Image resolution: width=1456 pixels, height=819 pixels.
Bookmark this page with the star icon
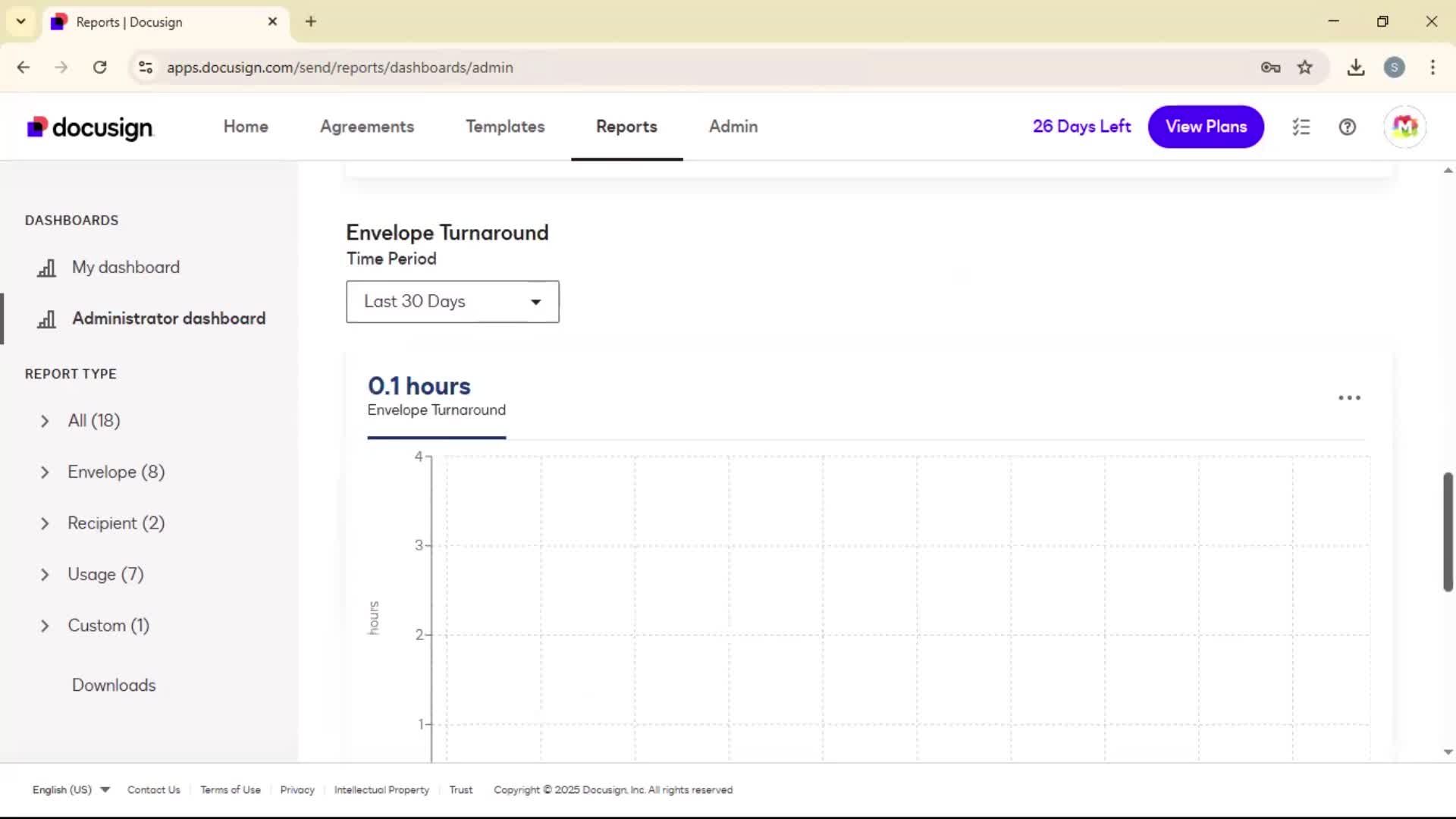[1304, 67]
